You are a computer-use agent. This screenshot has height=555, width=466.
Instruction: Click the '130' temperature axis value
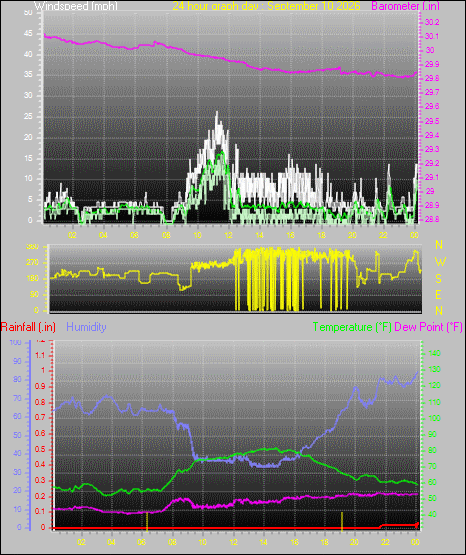(x=435, y=370)
